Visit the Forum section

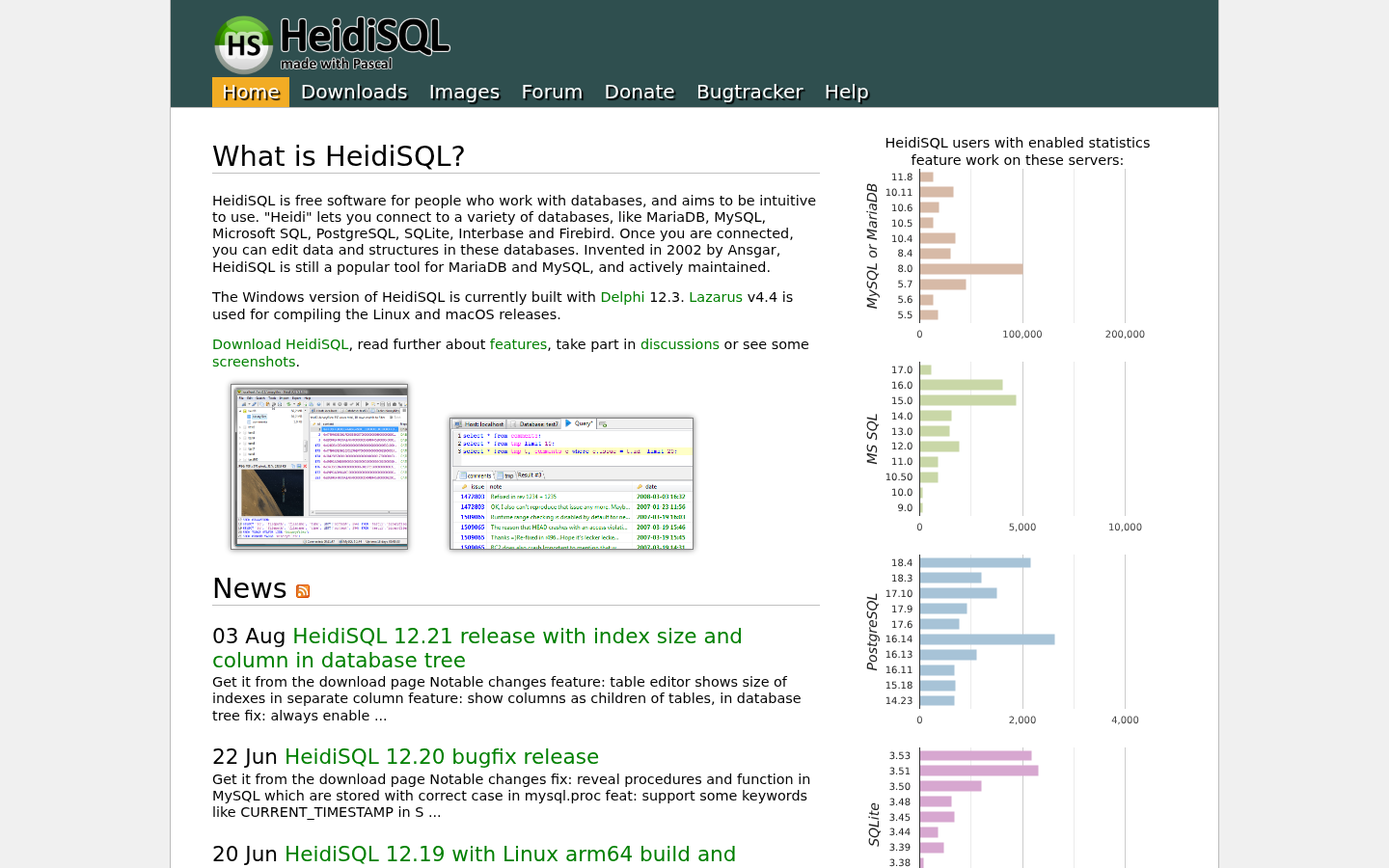point(552,92)
